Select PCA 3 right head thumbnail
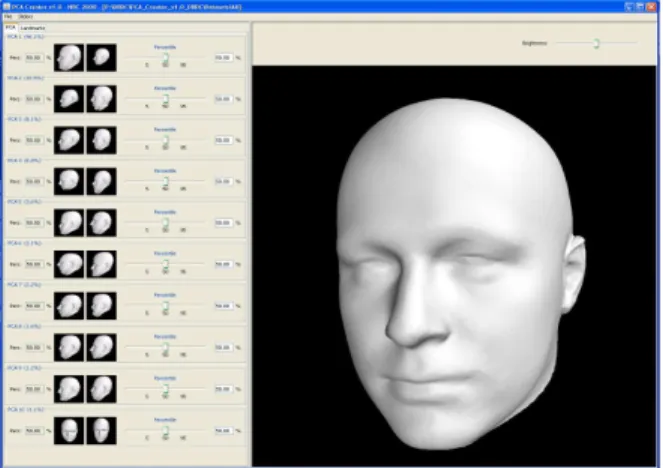 click(101, 140)
